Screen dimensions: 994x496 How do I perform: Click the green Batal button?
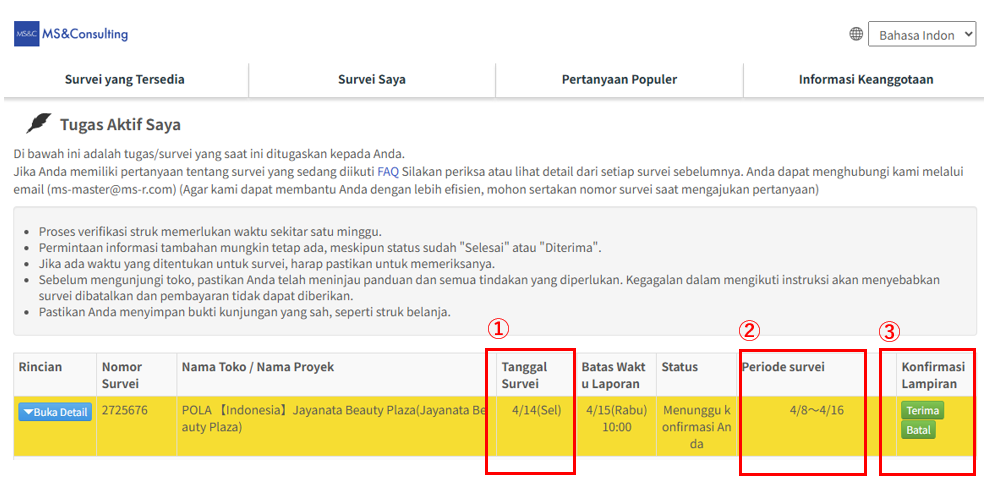tap(918, 430)
